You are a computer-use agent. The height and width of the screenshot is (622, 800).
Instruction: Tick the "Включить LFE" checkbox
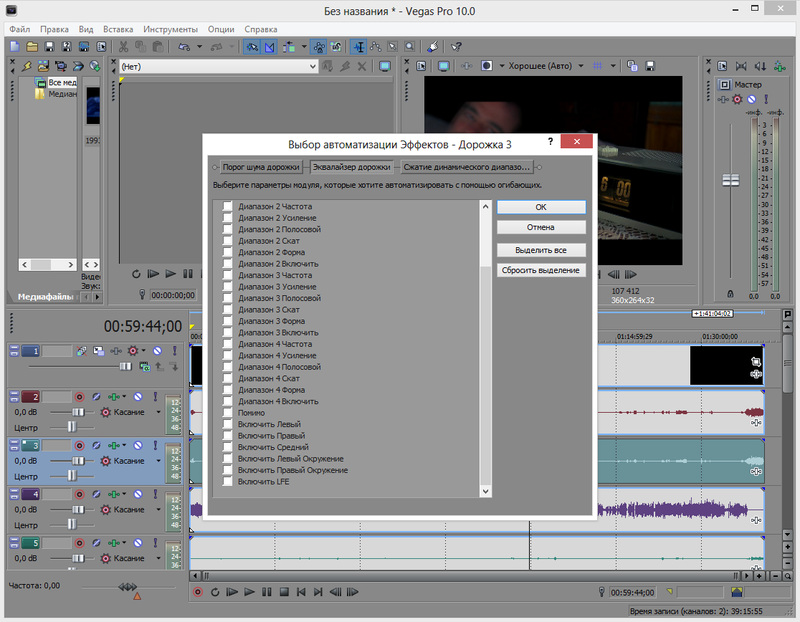(227, 482)
